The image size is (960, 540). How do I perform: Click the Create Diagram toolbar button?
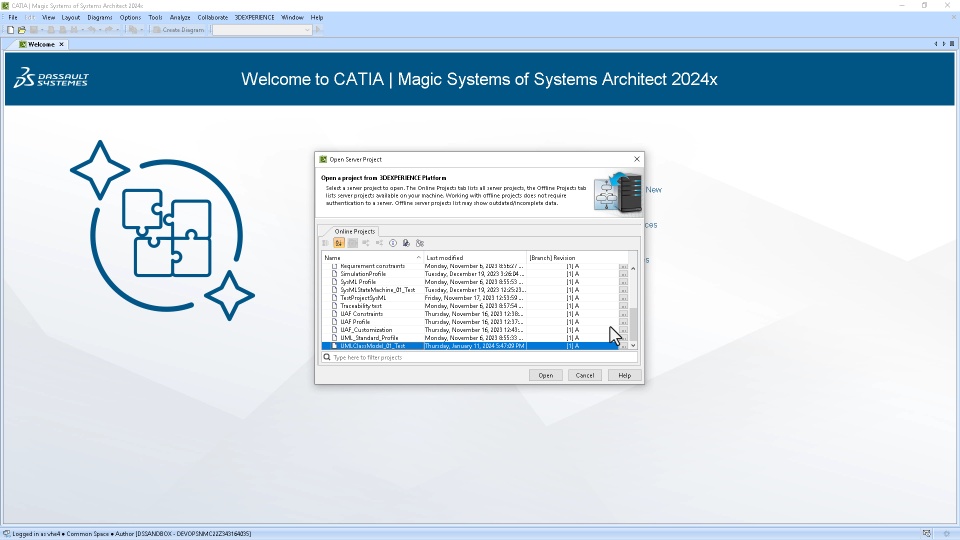(178, 30)
